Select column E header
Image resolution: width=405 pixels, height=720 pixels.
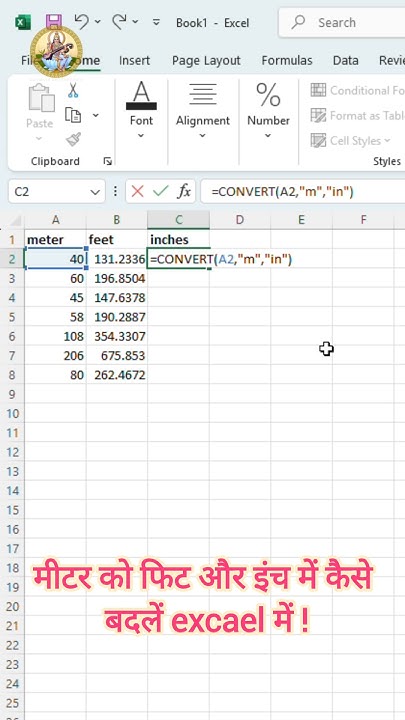[x=301, y=220]
